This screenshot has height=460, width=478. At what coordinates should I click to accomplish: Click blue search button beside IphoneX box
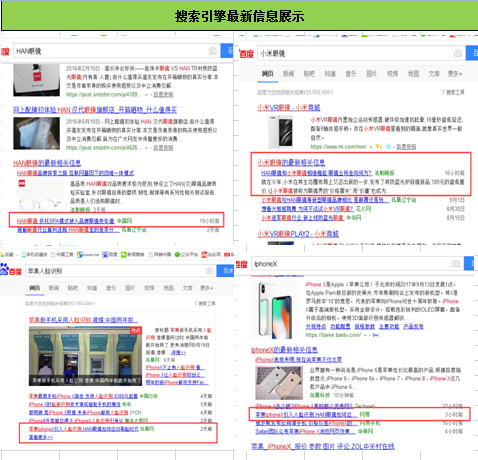click(469, 264)
